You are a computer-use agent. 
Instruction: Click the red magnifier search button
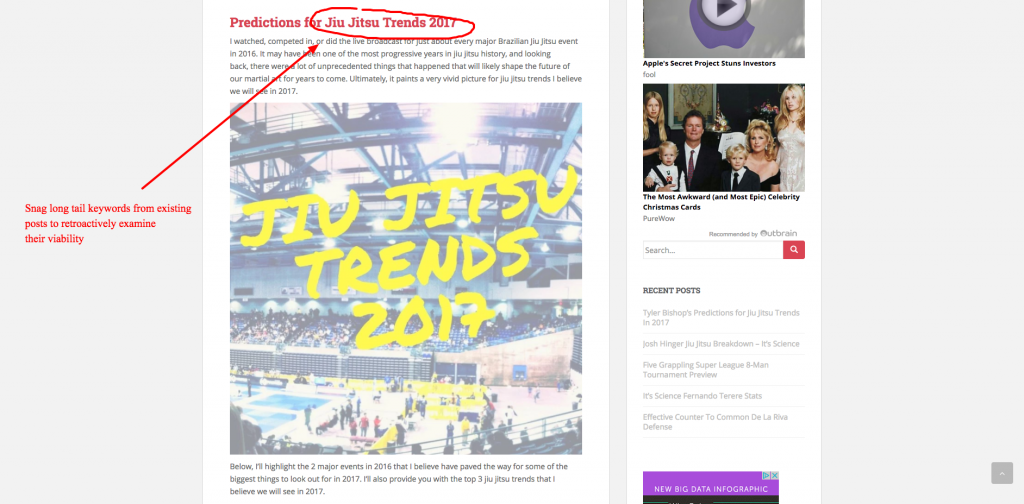click(793, 249)
